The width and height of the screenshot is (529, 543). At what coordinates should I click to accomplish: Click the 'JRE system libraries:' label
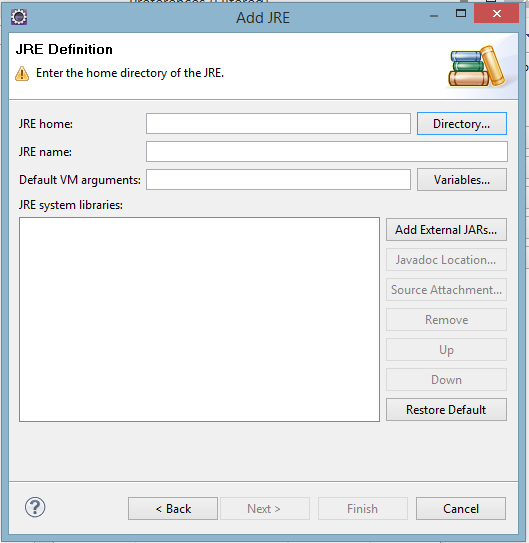tap(71, 205)
